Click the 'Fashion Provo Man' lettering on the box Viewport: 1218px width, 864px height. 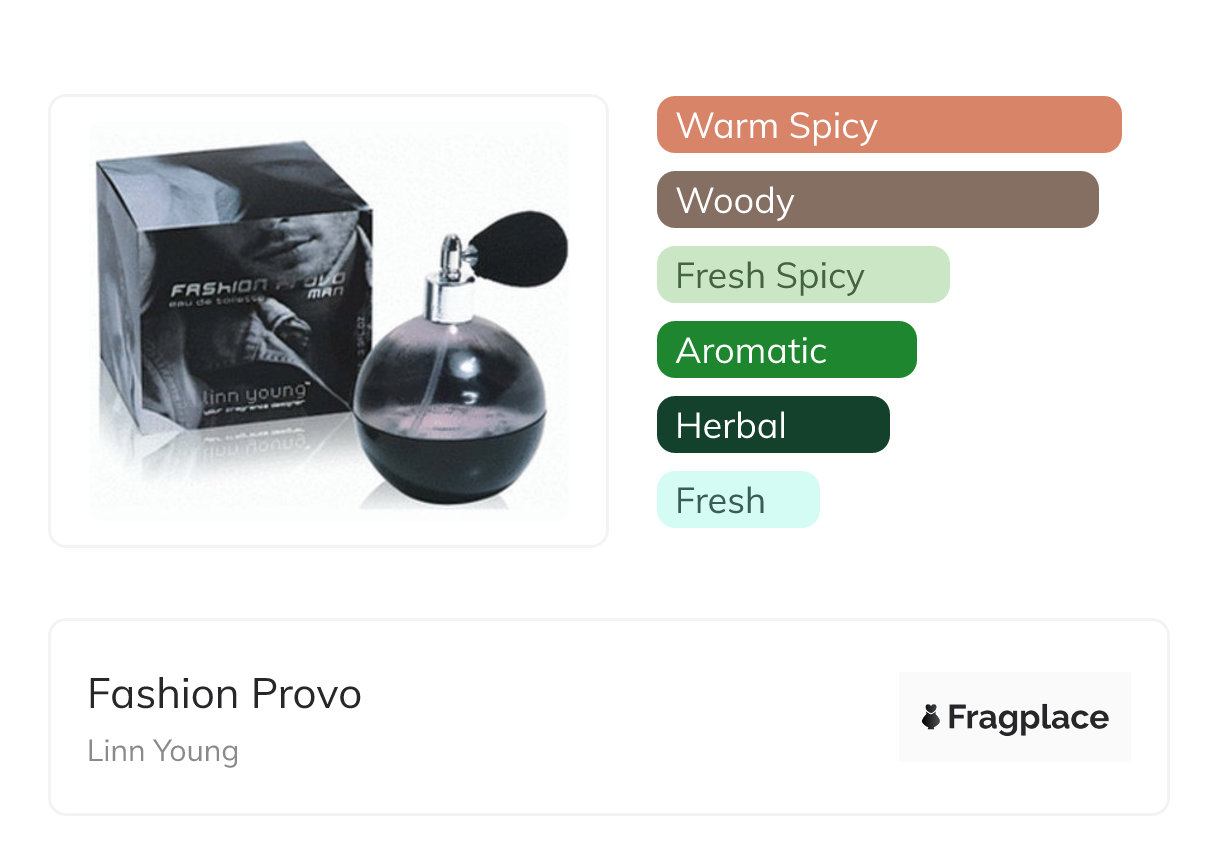(x=258, y=283)
